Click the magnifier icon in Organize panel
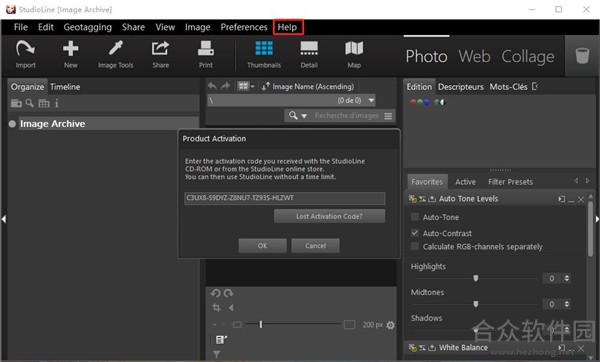Image resolution: width=600 pixels, height=362 pixels. [30, 103]
